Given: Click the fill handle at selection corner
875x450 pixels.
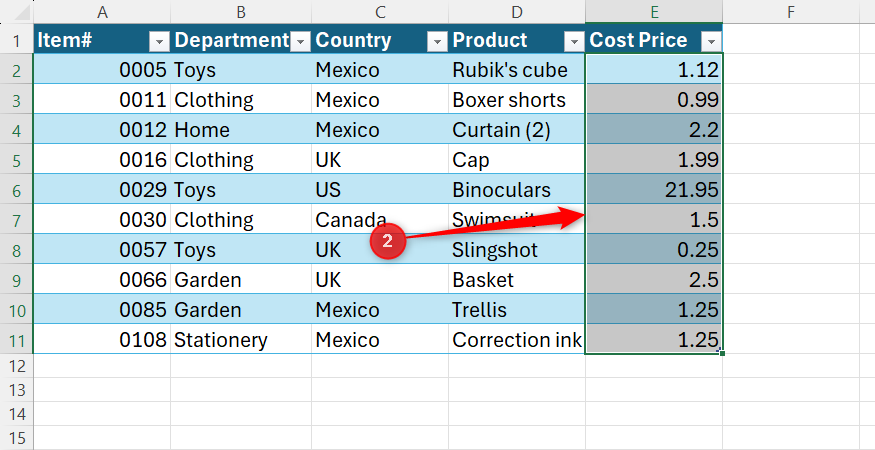Looking at the screenshot, I should coord(723,353).
